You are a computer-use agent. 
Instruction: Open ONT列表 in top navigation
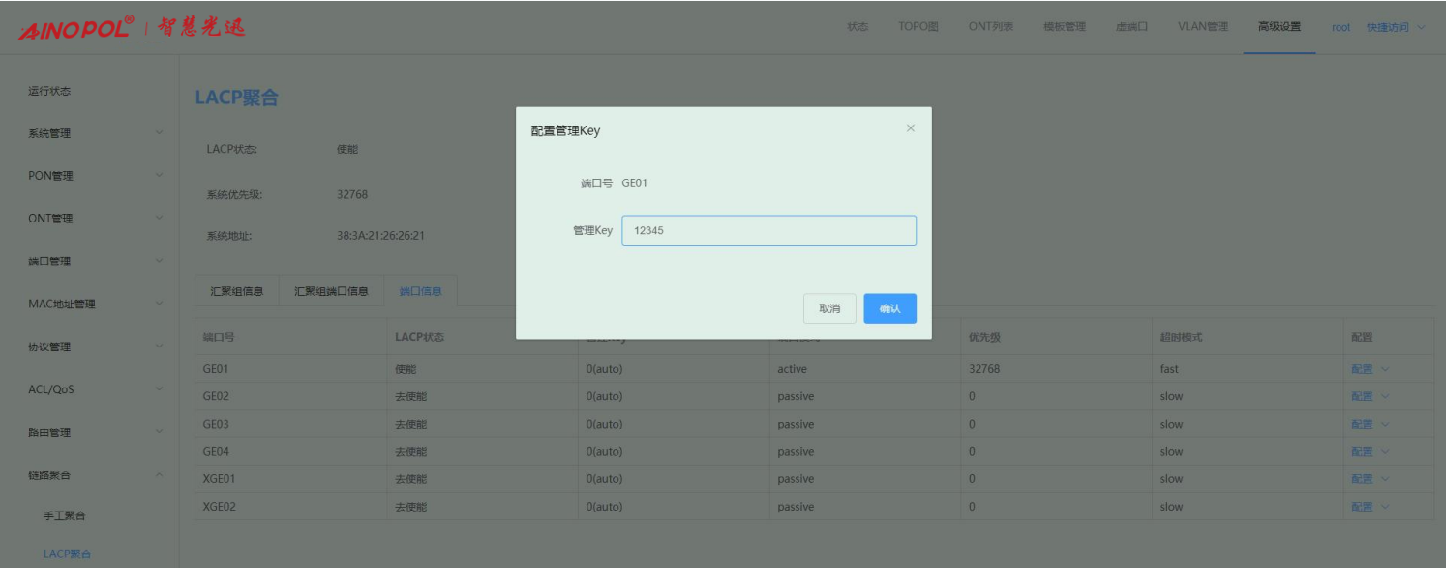(x=990, y=27)
